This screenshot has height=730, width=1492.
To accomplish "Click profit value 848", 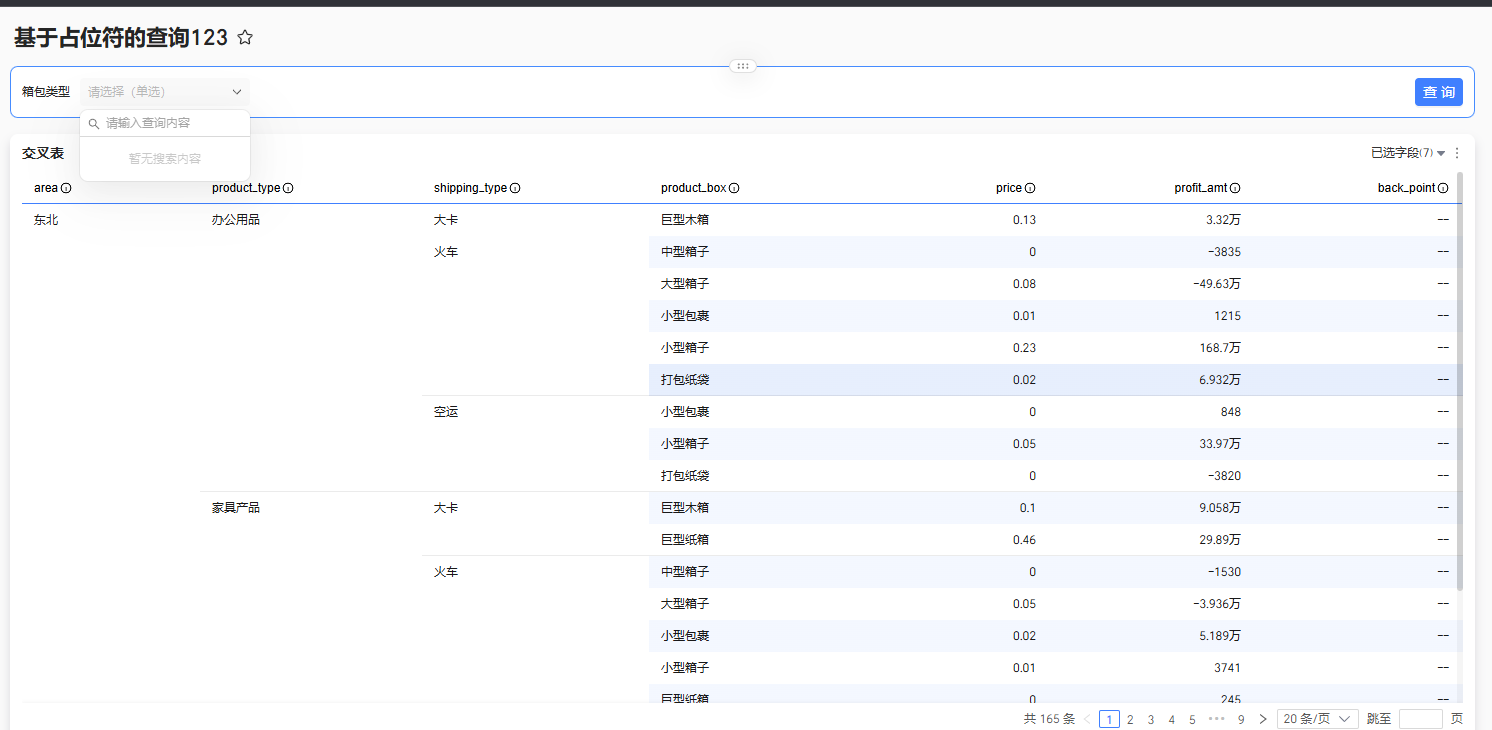I will tap(1231, 412).
